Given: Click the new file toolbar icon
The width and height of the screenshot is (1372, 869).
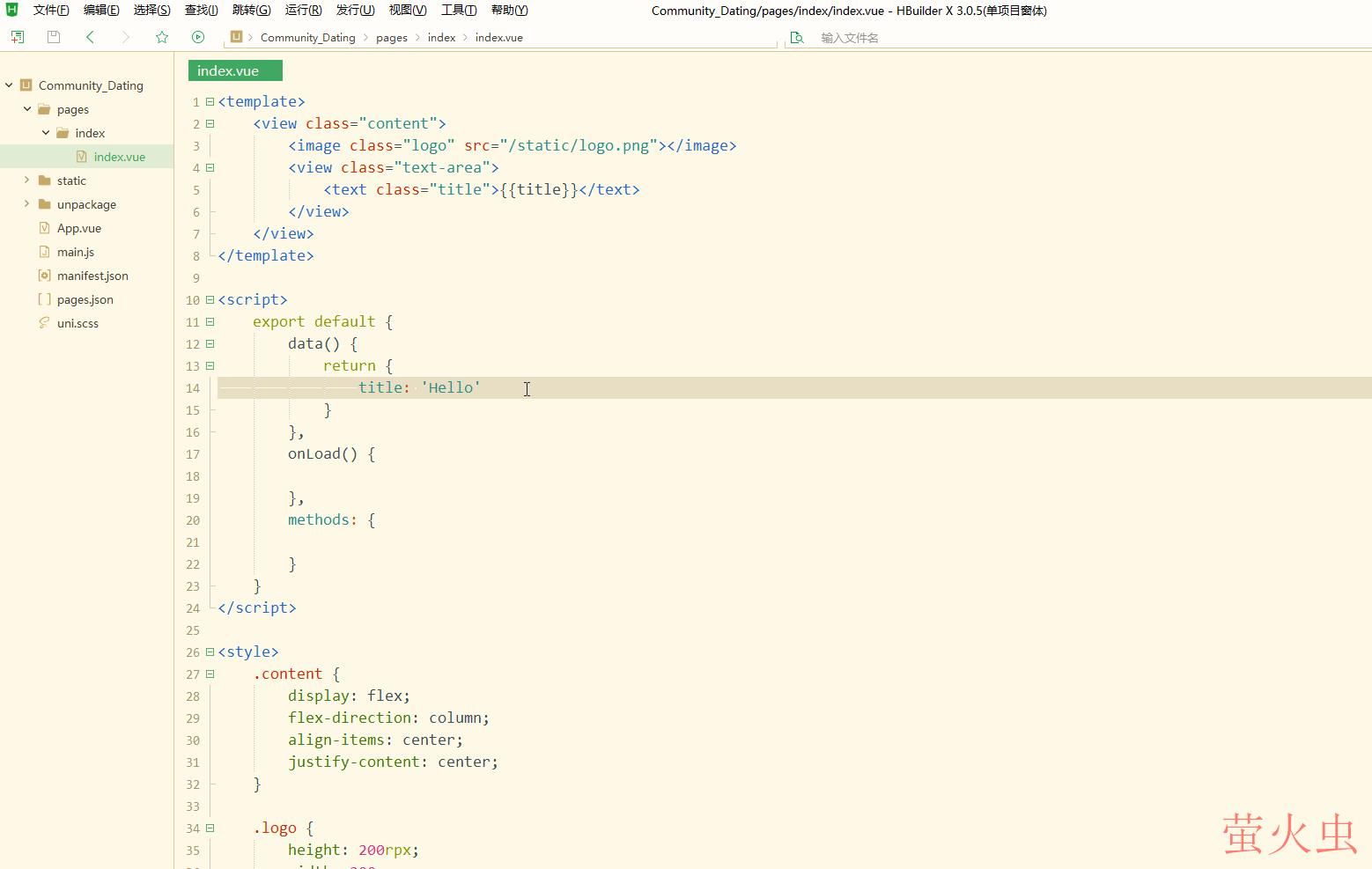Looking at the screenshot, I should click(x=18, y=37).
